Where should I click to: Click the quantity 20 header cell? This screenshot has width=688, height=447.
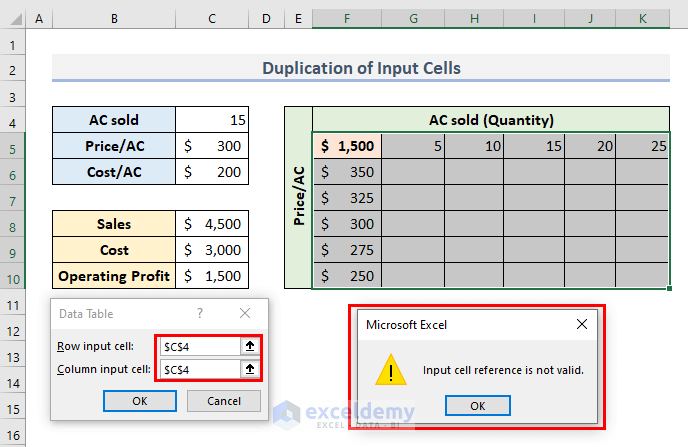pyautogui.click(x=590, y=146)
